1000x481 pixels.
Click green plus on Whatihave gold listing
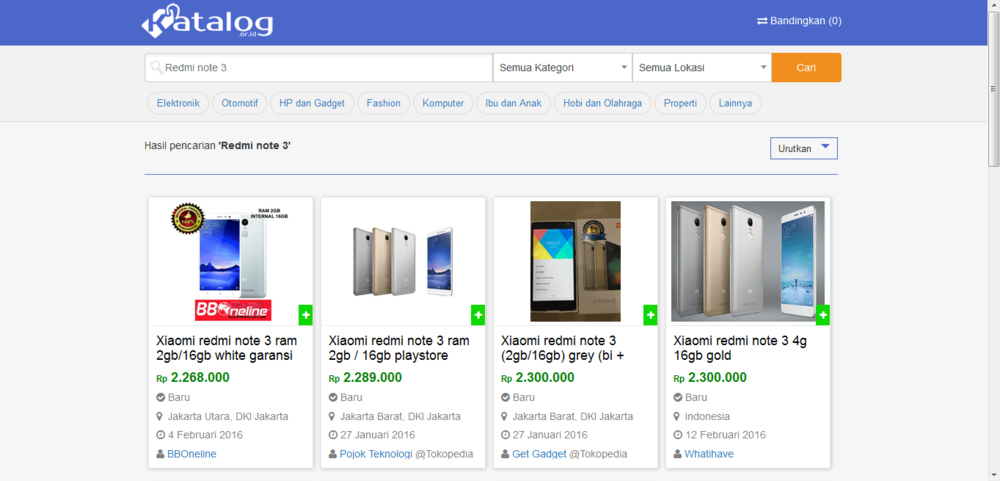pos(823,314)
